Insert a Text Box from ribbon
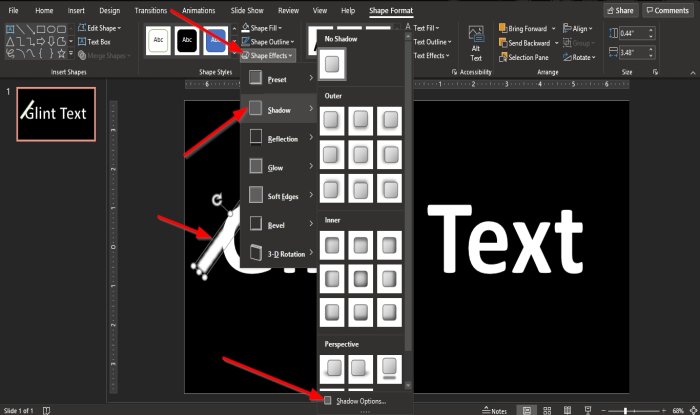The image size is (700, 415). coord(98,42)
